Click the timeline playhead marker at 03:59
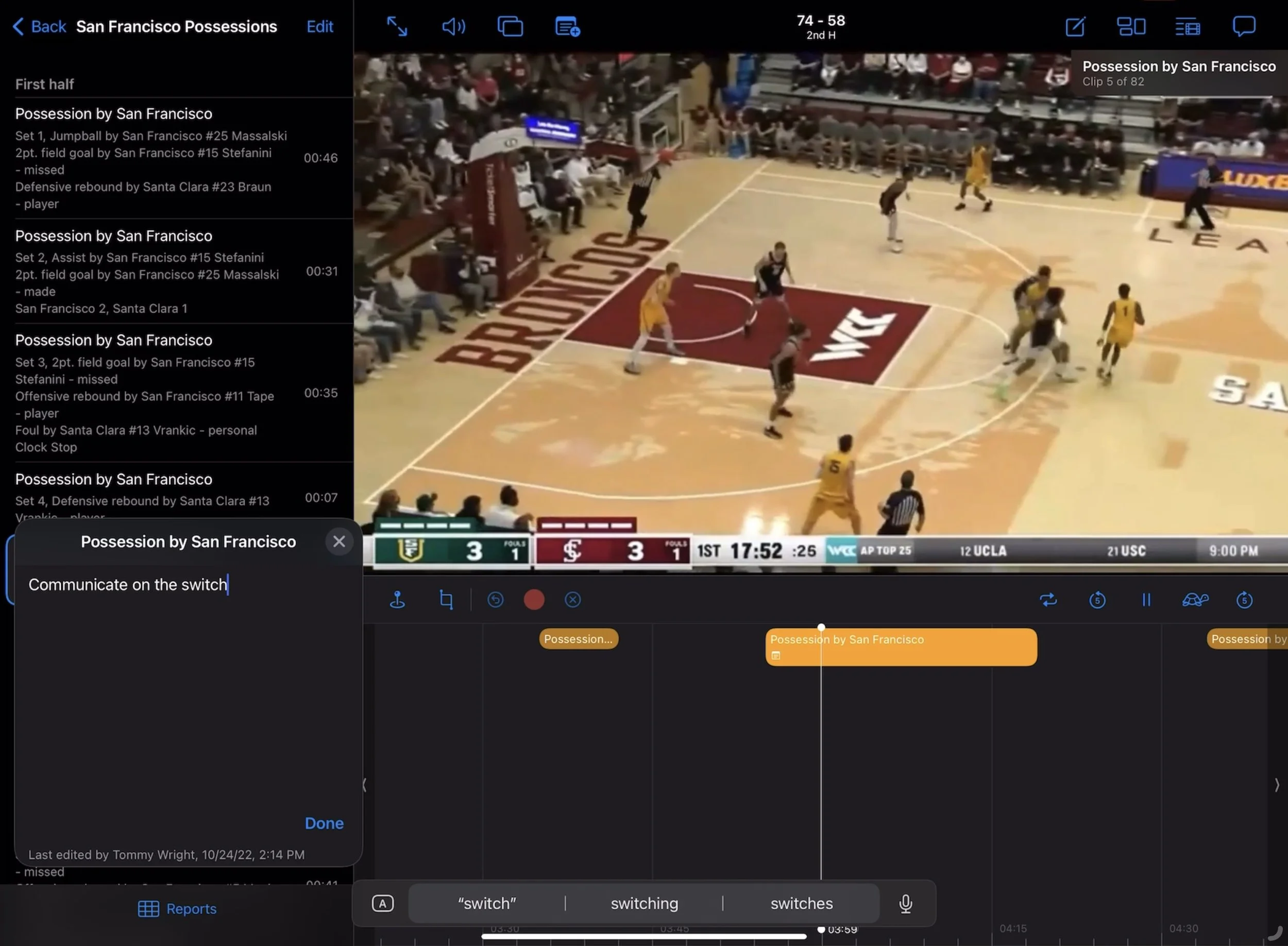 point(821,930)
